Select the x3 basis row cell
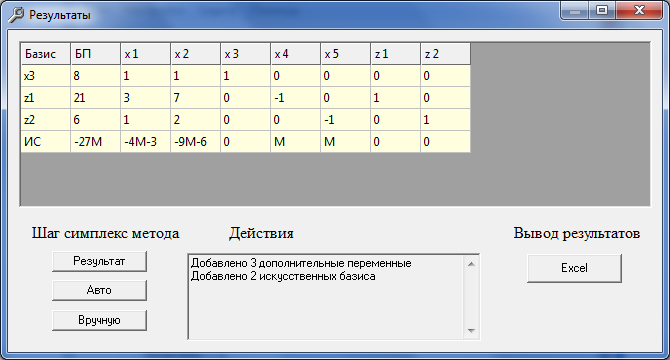 46,76
